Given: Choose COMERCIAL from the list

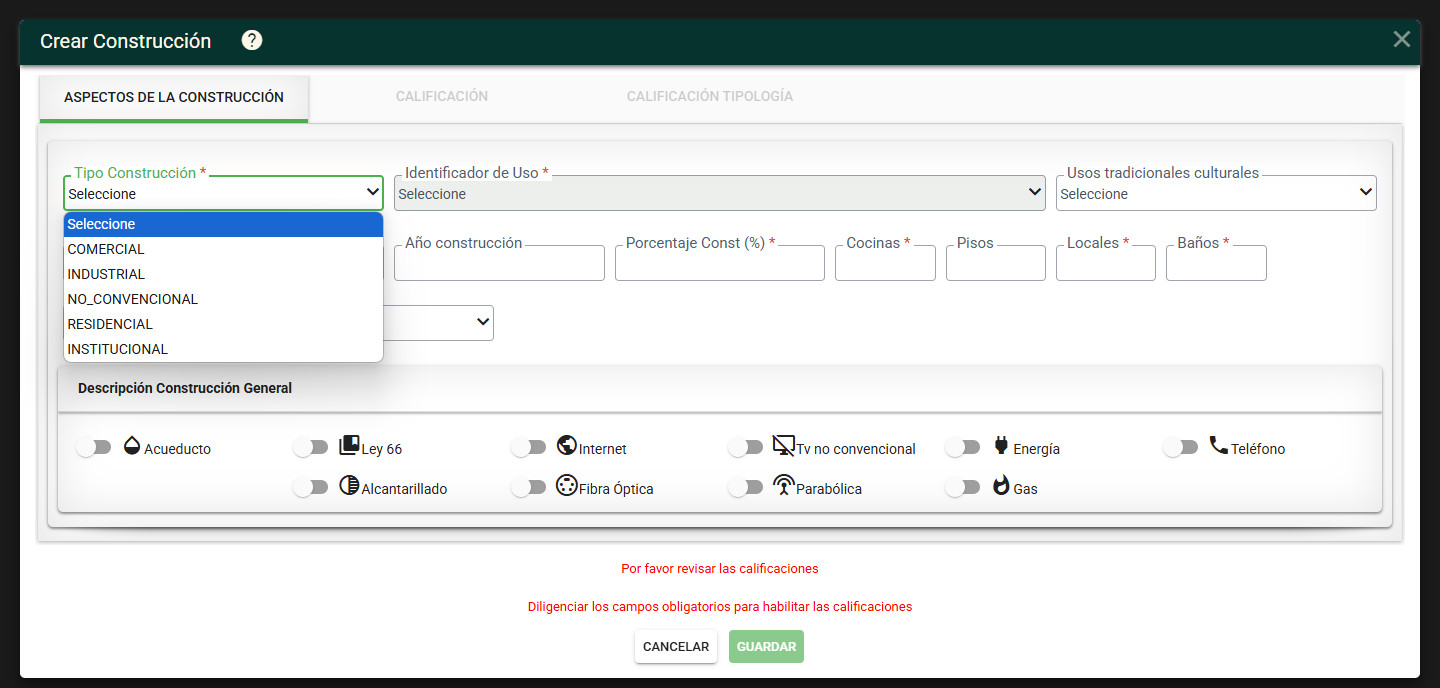Looking at the screenshot, I should [223, 249].
